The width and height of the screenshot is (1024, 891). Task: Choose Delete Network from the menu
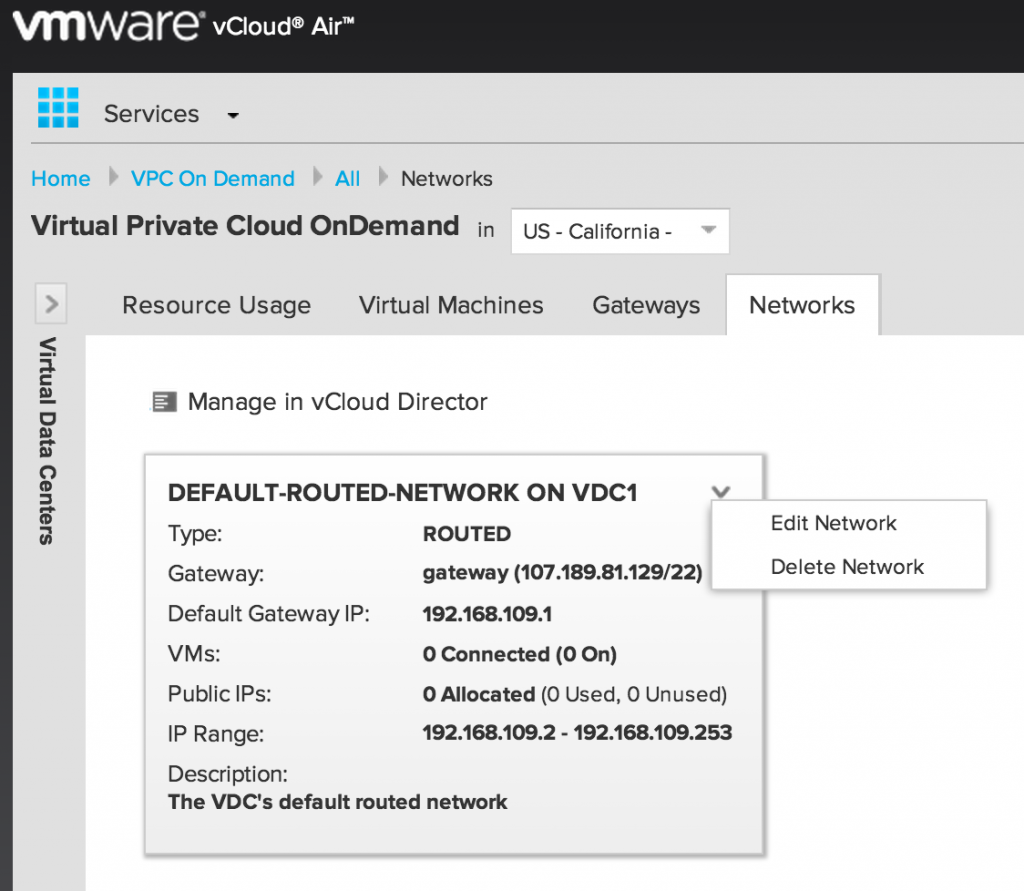click(847, 567)
